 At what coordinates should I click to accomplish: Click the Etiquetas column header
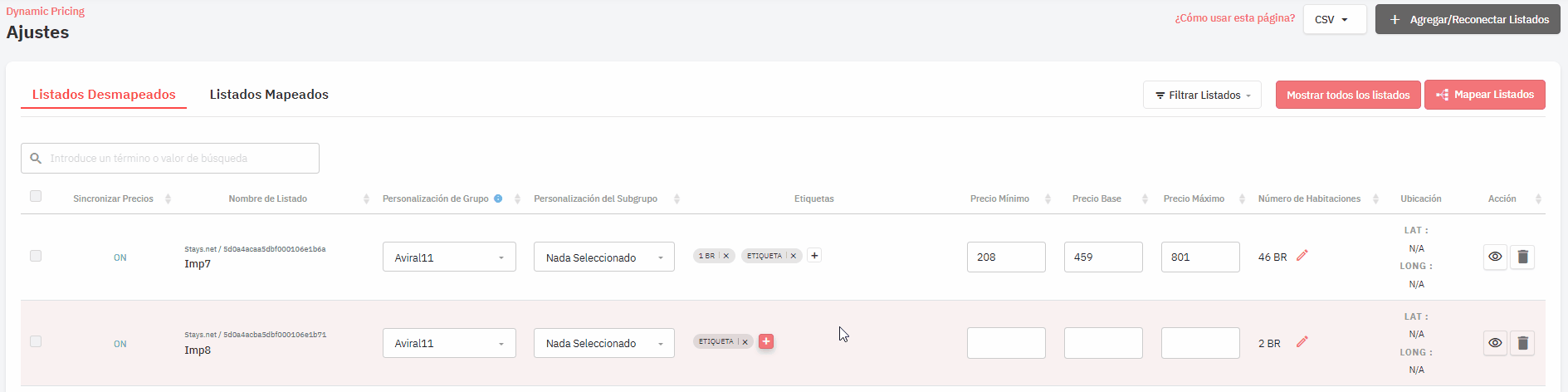[814, 199]
